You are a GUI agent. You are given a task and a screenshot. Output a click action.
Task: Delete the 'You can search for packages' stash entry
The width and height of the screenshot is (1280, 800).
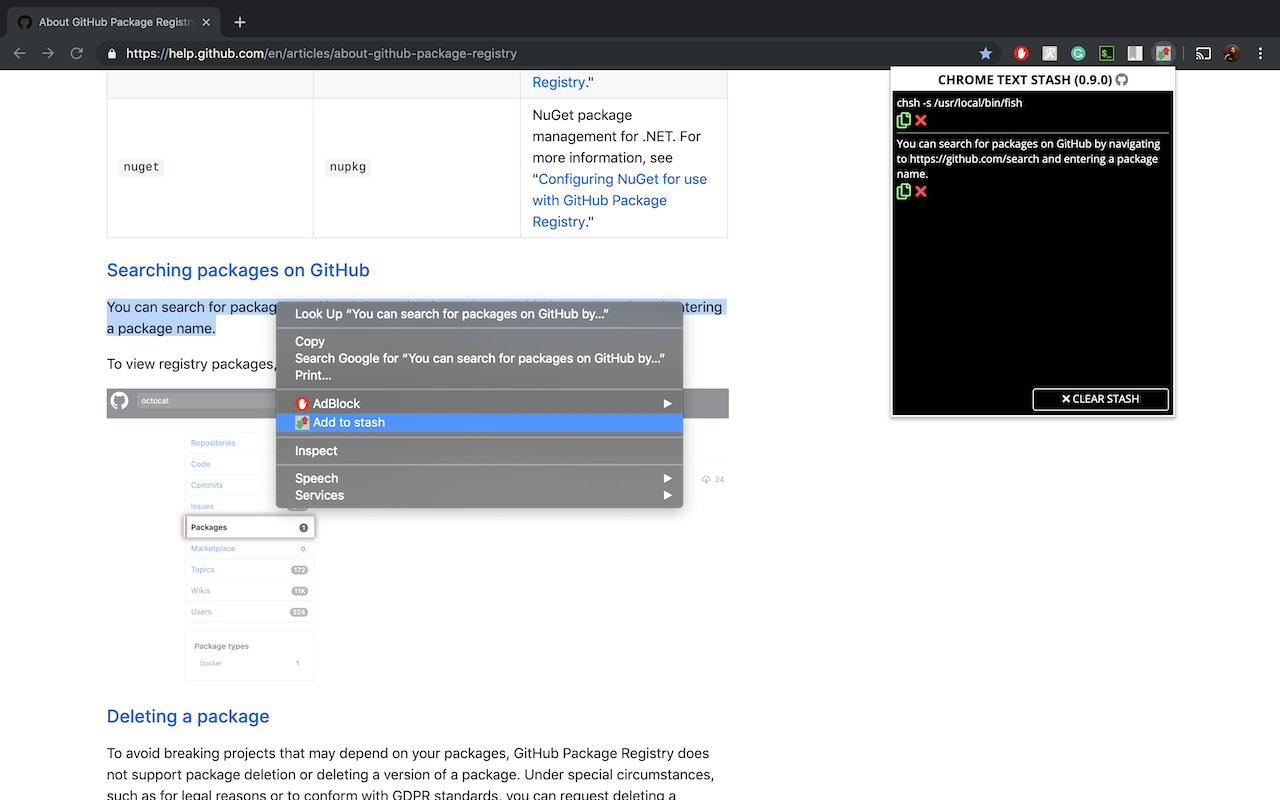pyautogui.click(x=921, y=191)
